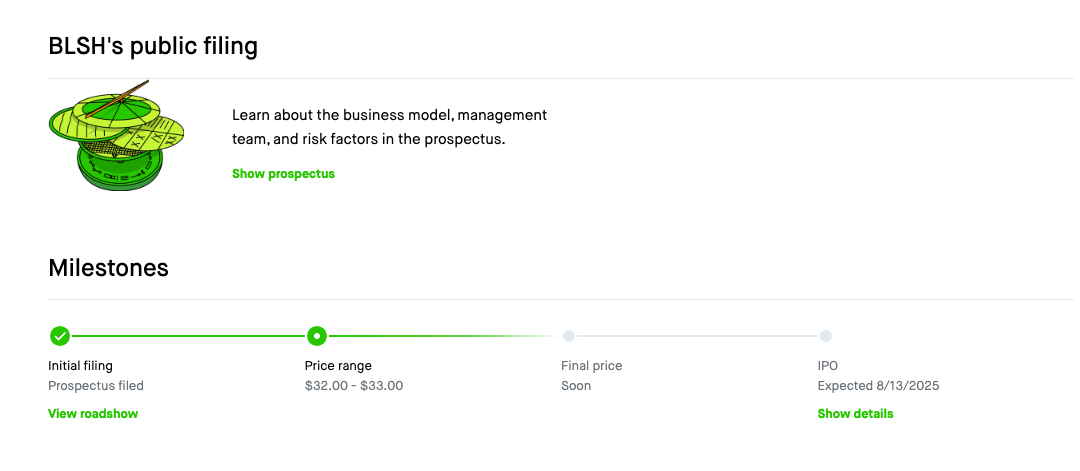Select the $32.00 - $33.00 price text
1080x471 pixels.
click(354, 386)
